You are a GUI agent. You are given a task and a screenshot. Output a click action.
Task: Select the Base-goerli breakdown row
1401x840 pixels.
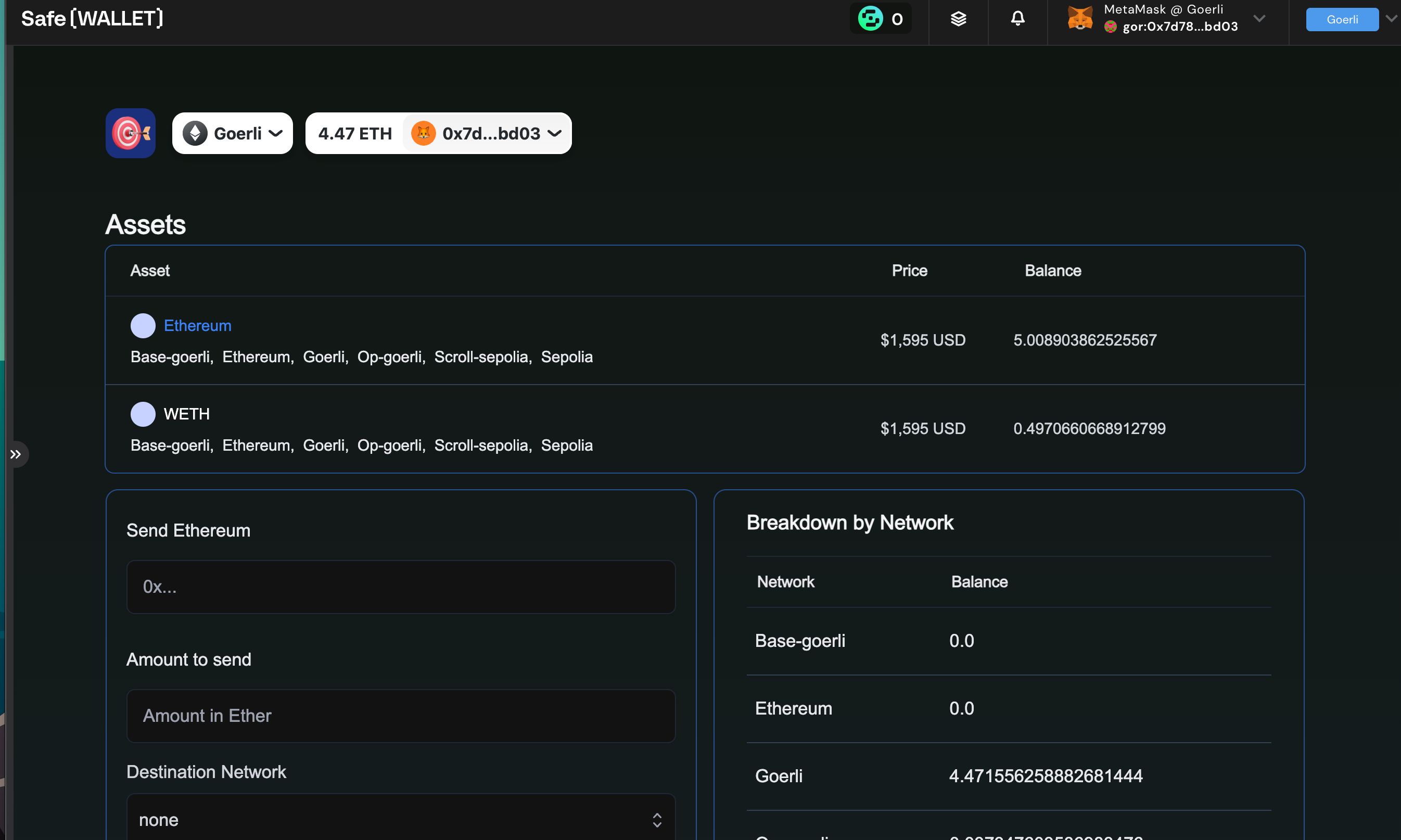click(x=1009, y=641)
